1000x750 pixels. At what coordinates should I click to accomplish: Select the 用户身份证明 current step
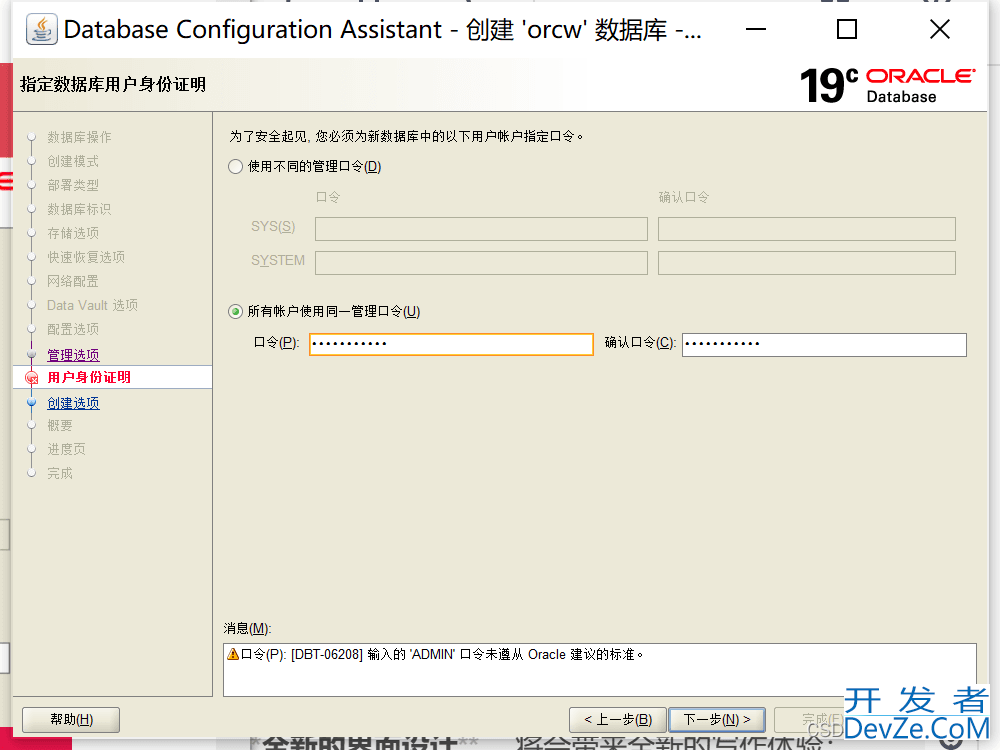tap(89, 378)
